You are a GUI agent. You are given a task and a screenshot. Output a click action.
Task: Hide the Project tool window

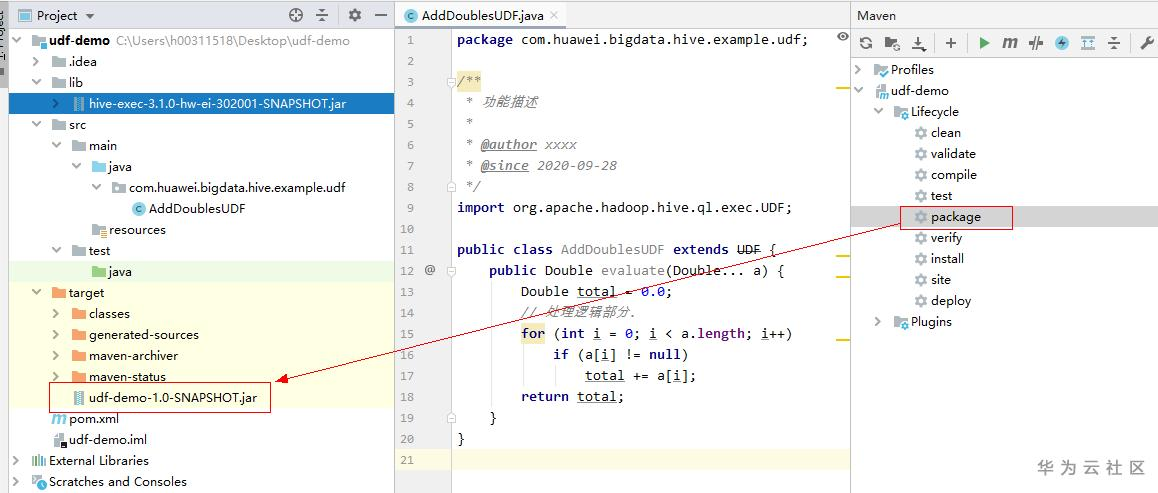tap(380, 15)
